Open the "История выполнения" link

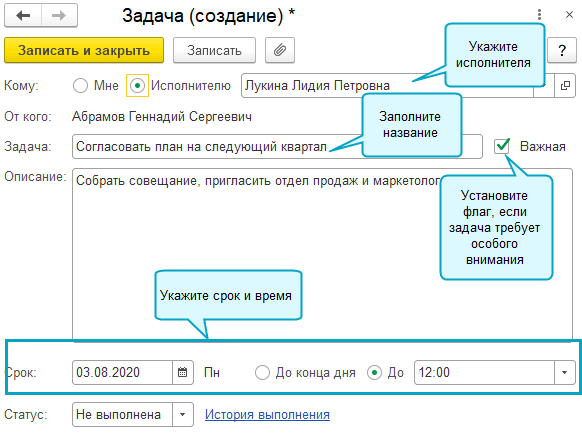267,414
